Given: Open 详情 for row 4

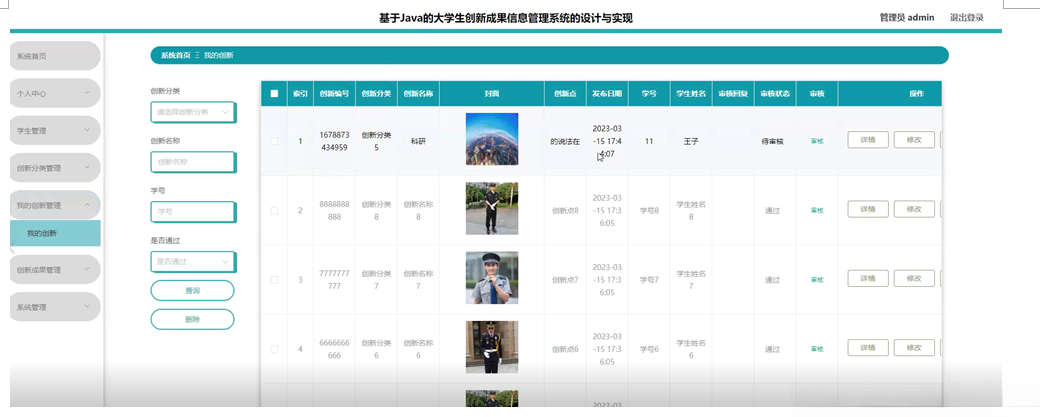Looking at the screenshot, I should click(x=868, y=348).
